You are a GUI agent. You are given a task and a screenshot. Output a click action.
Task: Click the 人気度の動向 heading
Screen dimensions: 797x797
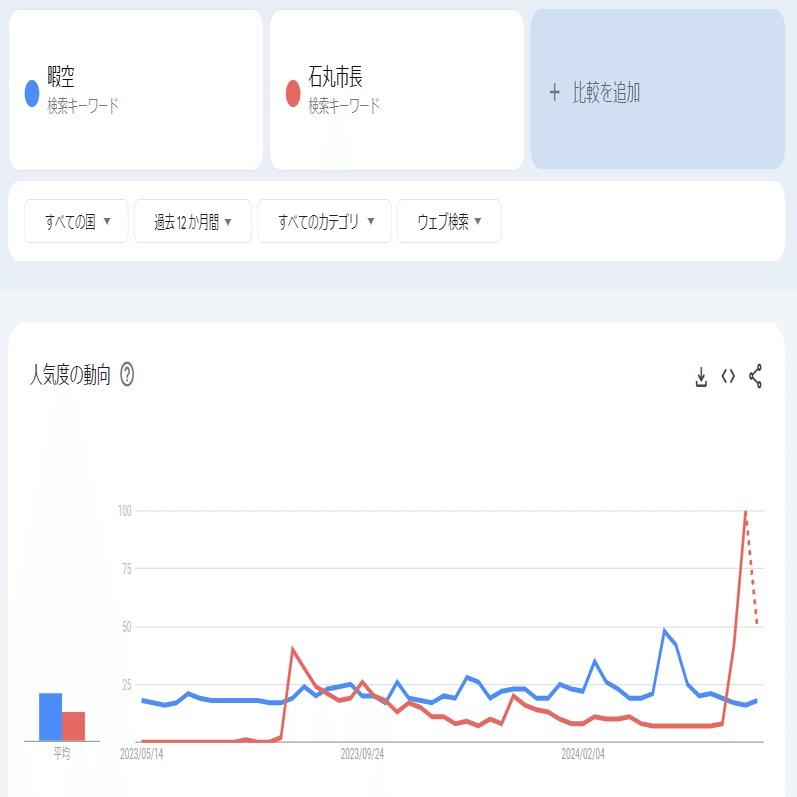click(70, 375)
